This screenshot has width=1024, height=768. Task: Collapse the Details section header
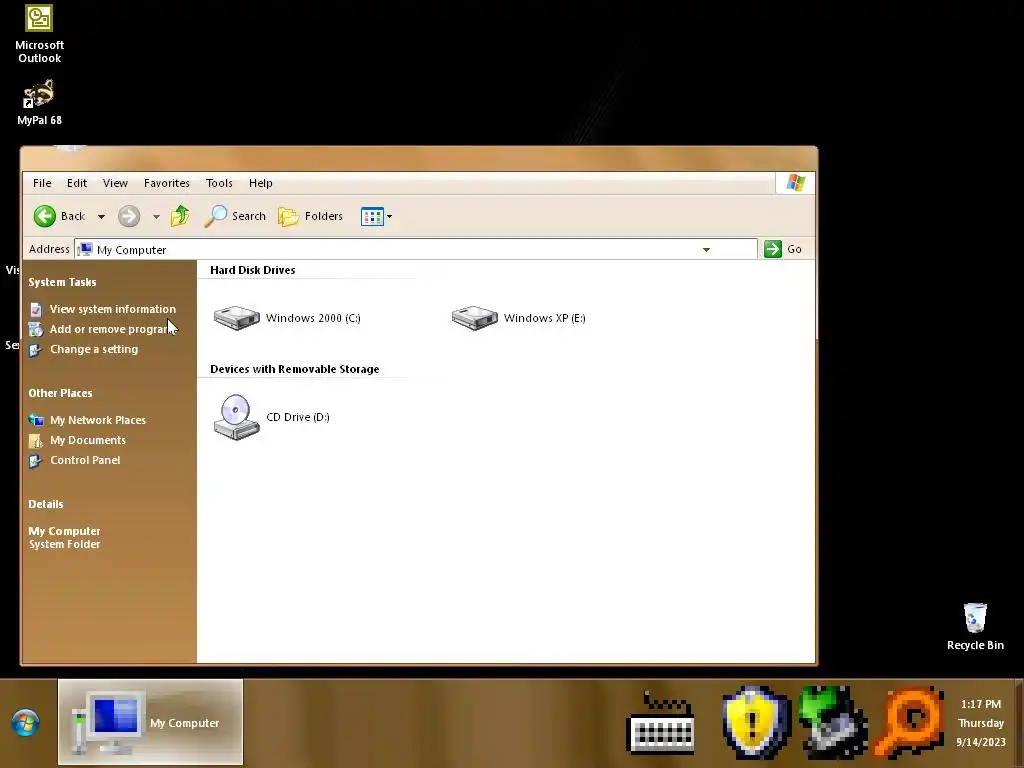tap(46, 504)
